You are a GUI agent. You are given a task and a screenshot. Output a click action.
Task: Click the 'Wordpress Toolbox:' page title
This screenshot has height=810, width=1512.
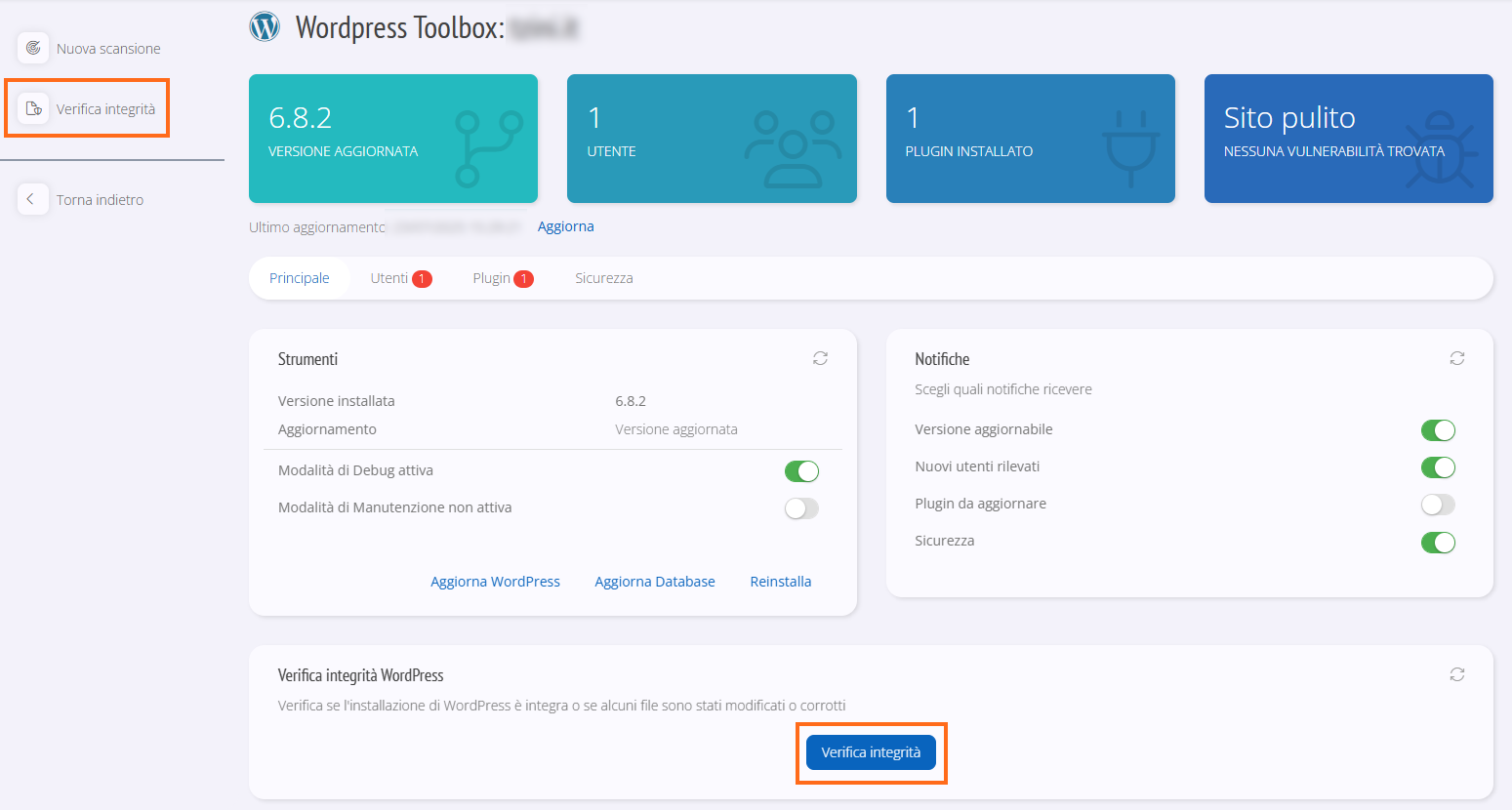[x=400, y=27]
